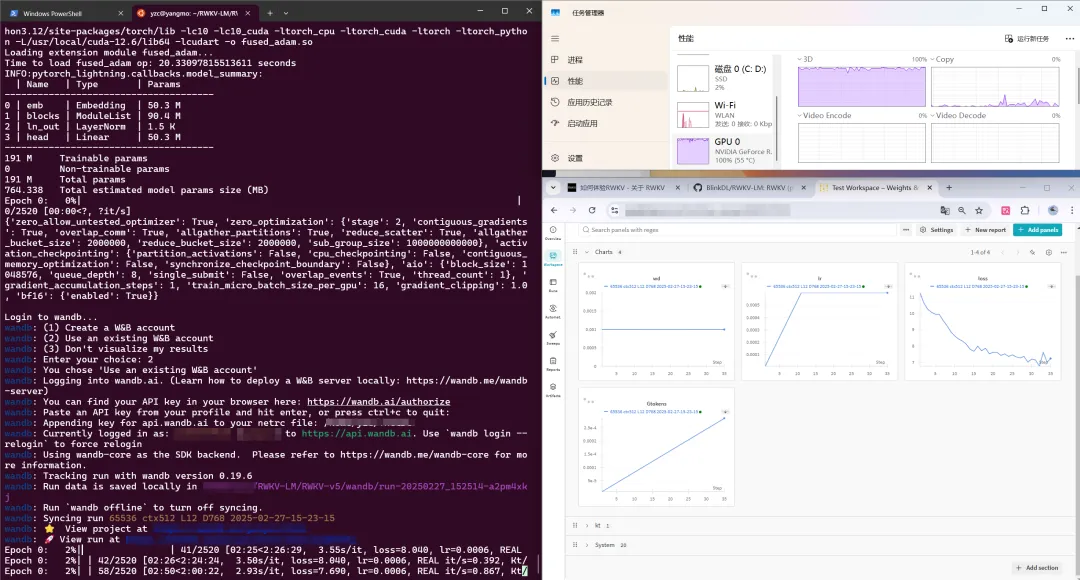This screenshot has height=580, width=1080.
Task: Open the api.wandb.ai link in terminal
Action: click(357, 433)
